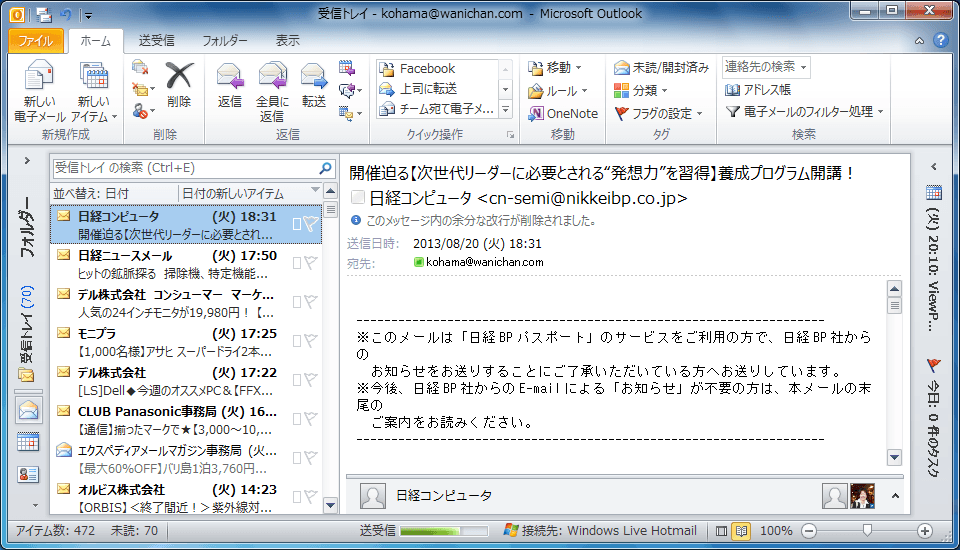The image size is (960, 550).
Task: Open the フラグの設定 dropdown
Action: coord(658,113)
